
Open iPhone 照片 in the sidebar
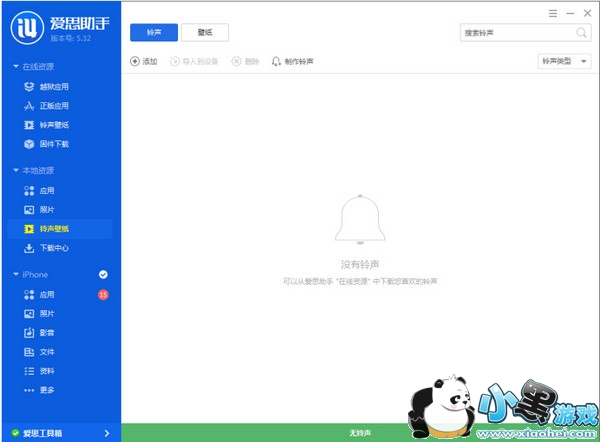pyautogui.click(x=46, y=314)
